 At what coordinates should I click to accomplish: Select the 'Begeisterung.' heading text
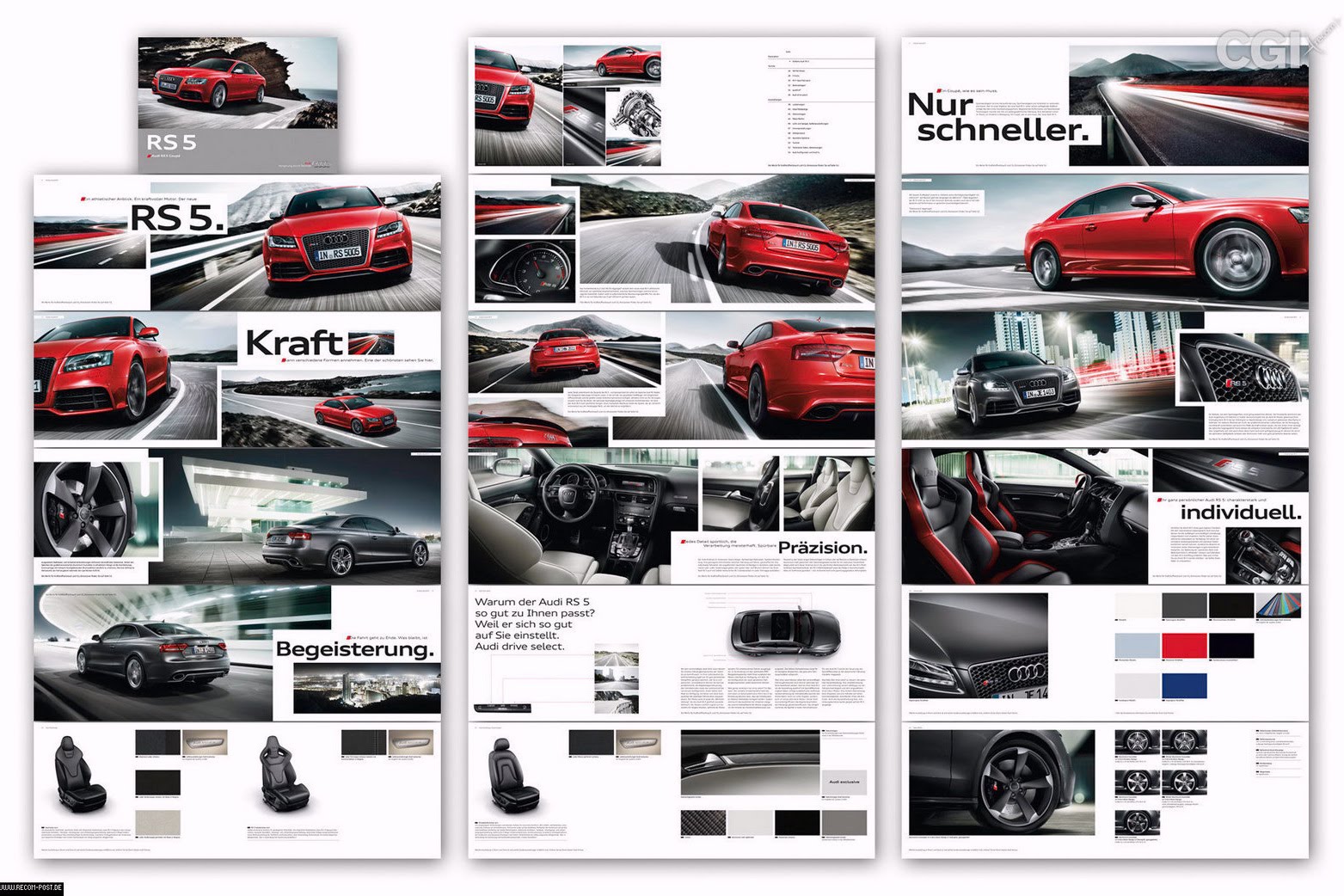tap(354, 649)
